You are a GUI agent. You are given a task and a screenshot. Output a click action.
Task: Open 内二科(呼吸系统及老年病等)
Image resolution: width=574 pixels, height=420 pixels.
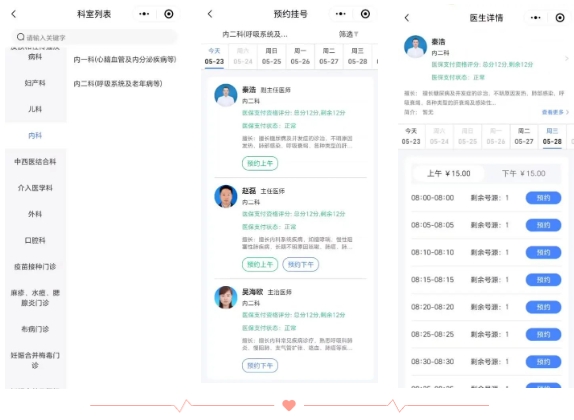[x=118, y=83]
